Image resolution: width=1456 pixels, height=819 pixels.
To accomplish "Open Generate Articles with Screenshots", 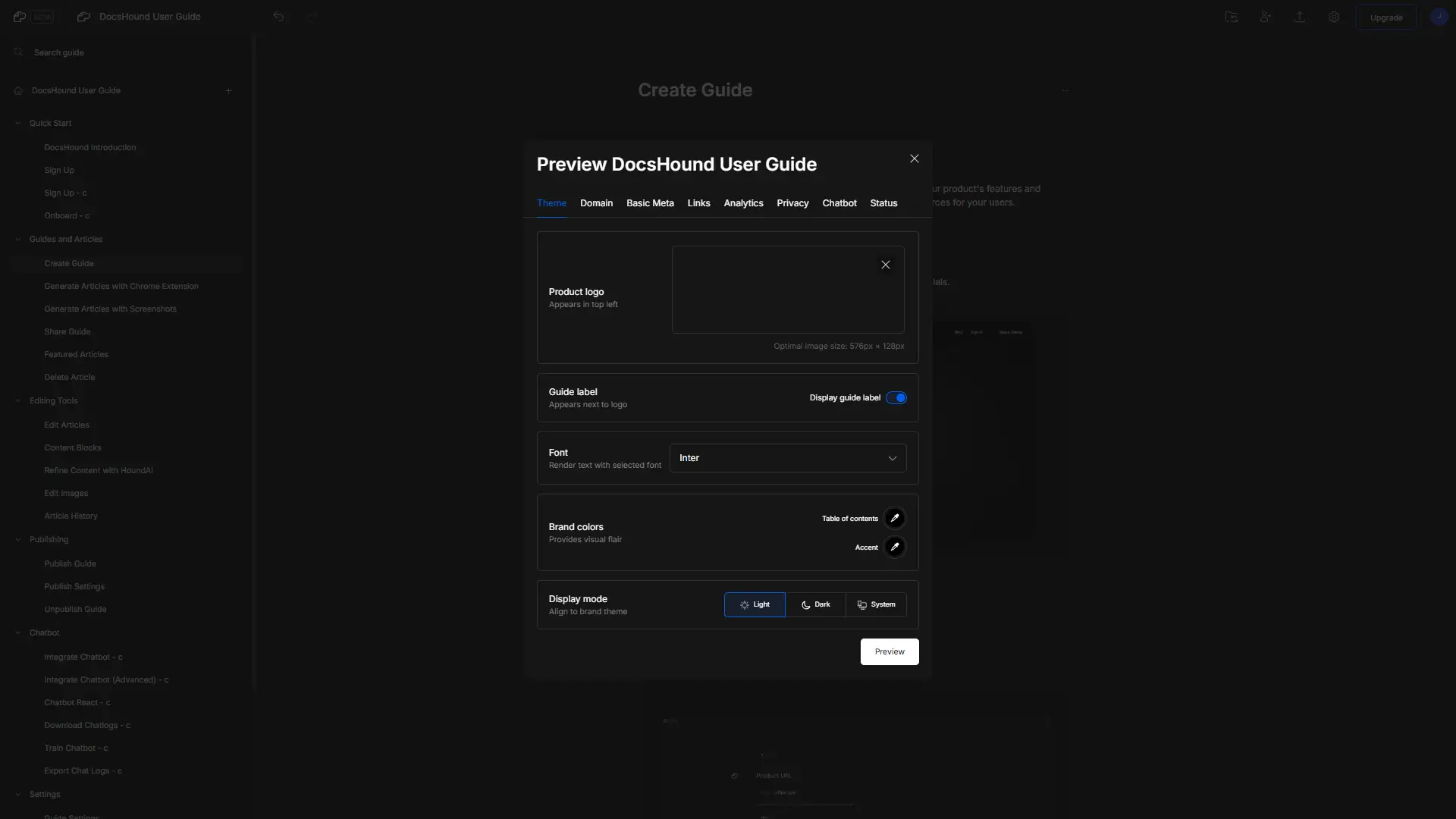I will (110, 309).
